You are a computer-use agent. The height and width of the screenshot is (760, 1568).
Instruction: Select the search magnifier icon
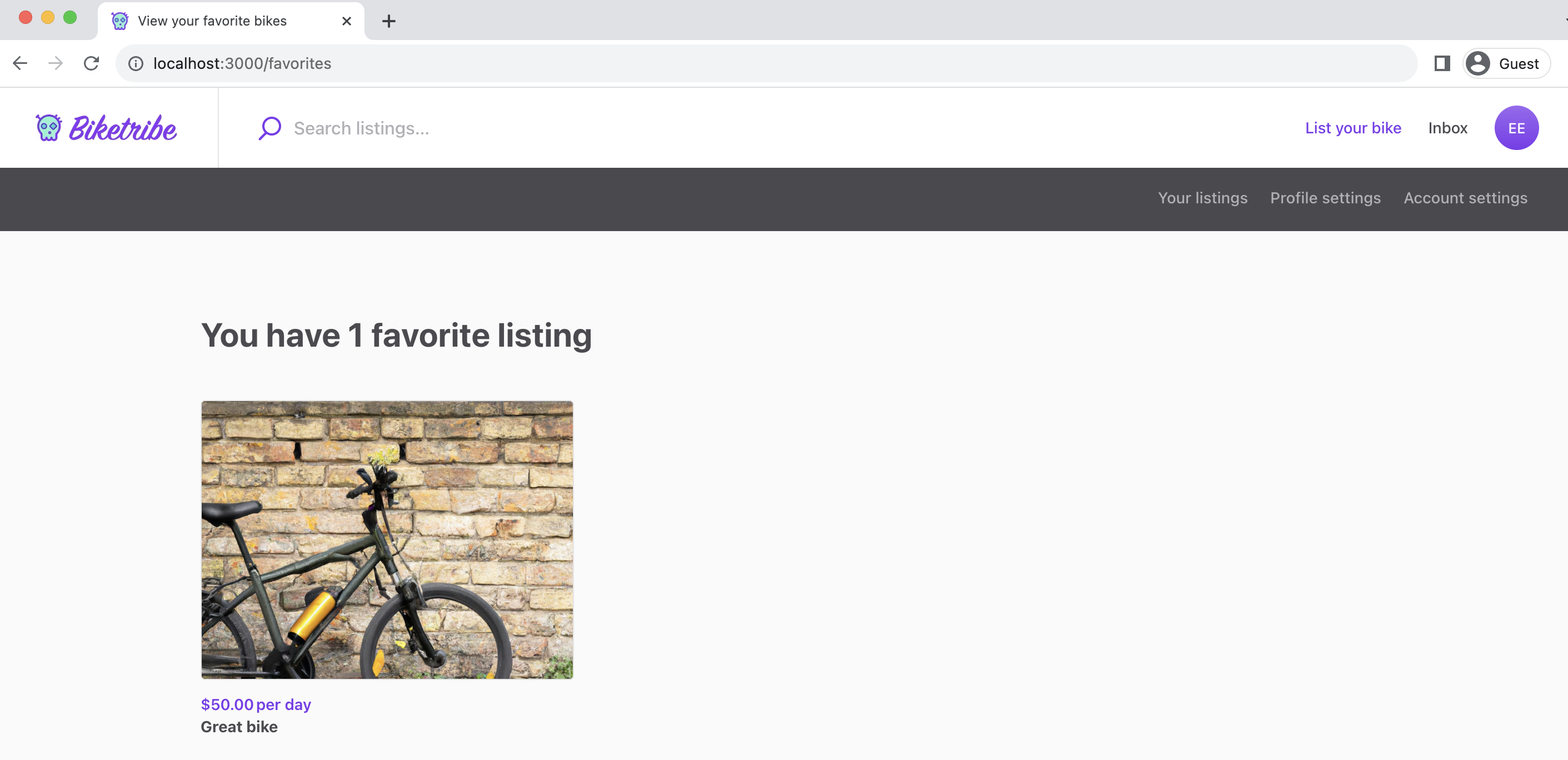269,127
